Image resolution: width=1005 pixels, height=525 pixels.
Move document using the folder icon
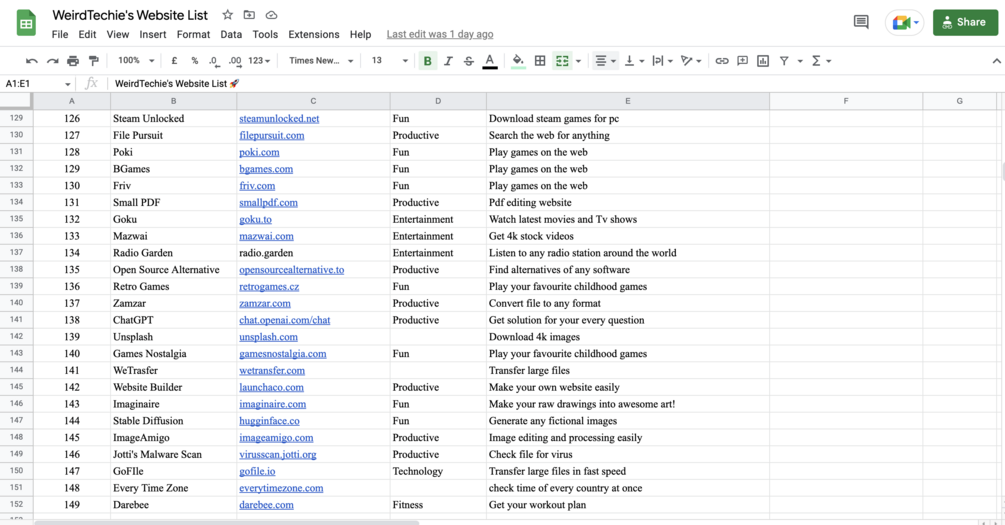249,15
